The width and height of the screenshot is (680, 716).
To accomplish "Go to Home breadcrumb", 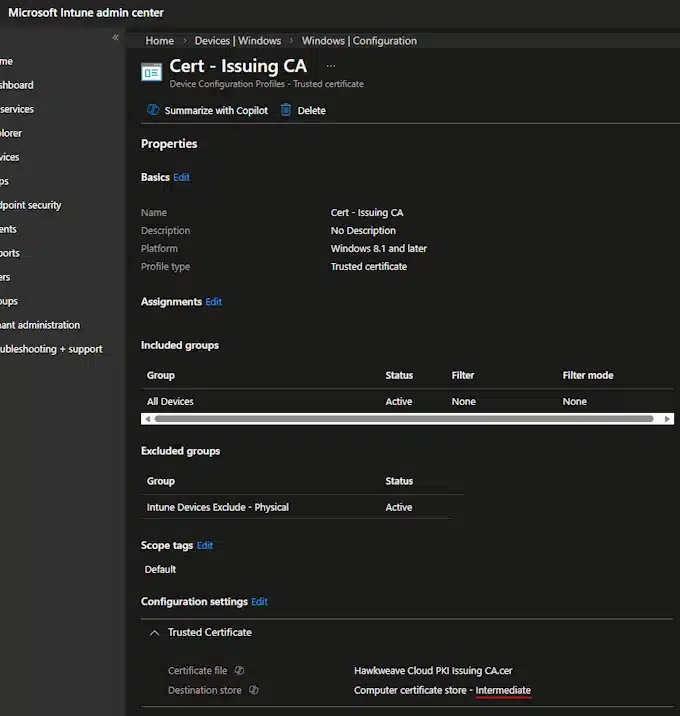I will [159, 41].
